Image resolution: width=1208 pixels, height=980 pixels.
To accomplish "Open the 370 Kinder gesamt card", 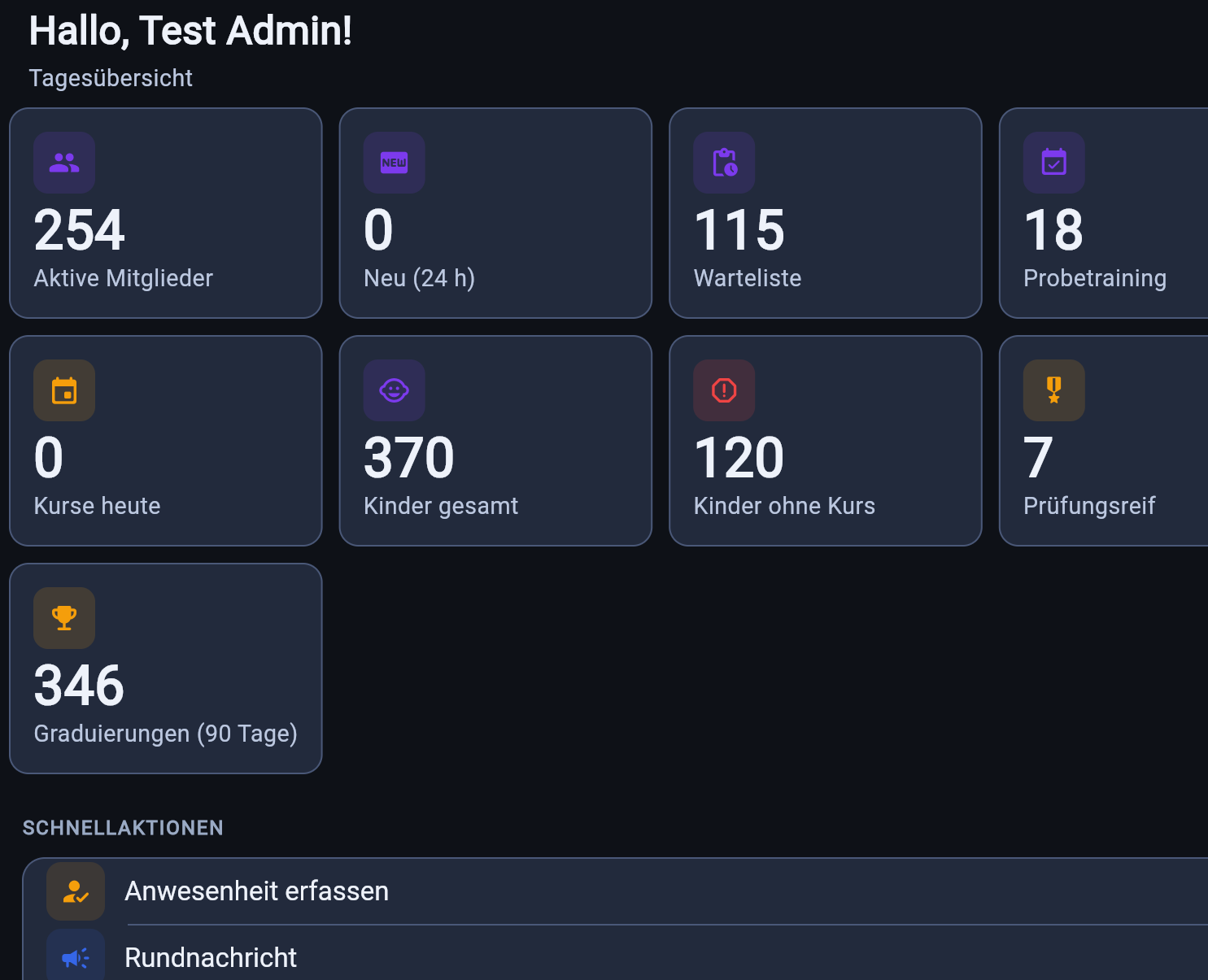I will click(x=495, y=441).
